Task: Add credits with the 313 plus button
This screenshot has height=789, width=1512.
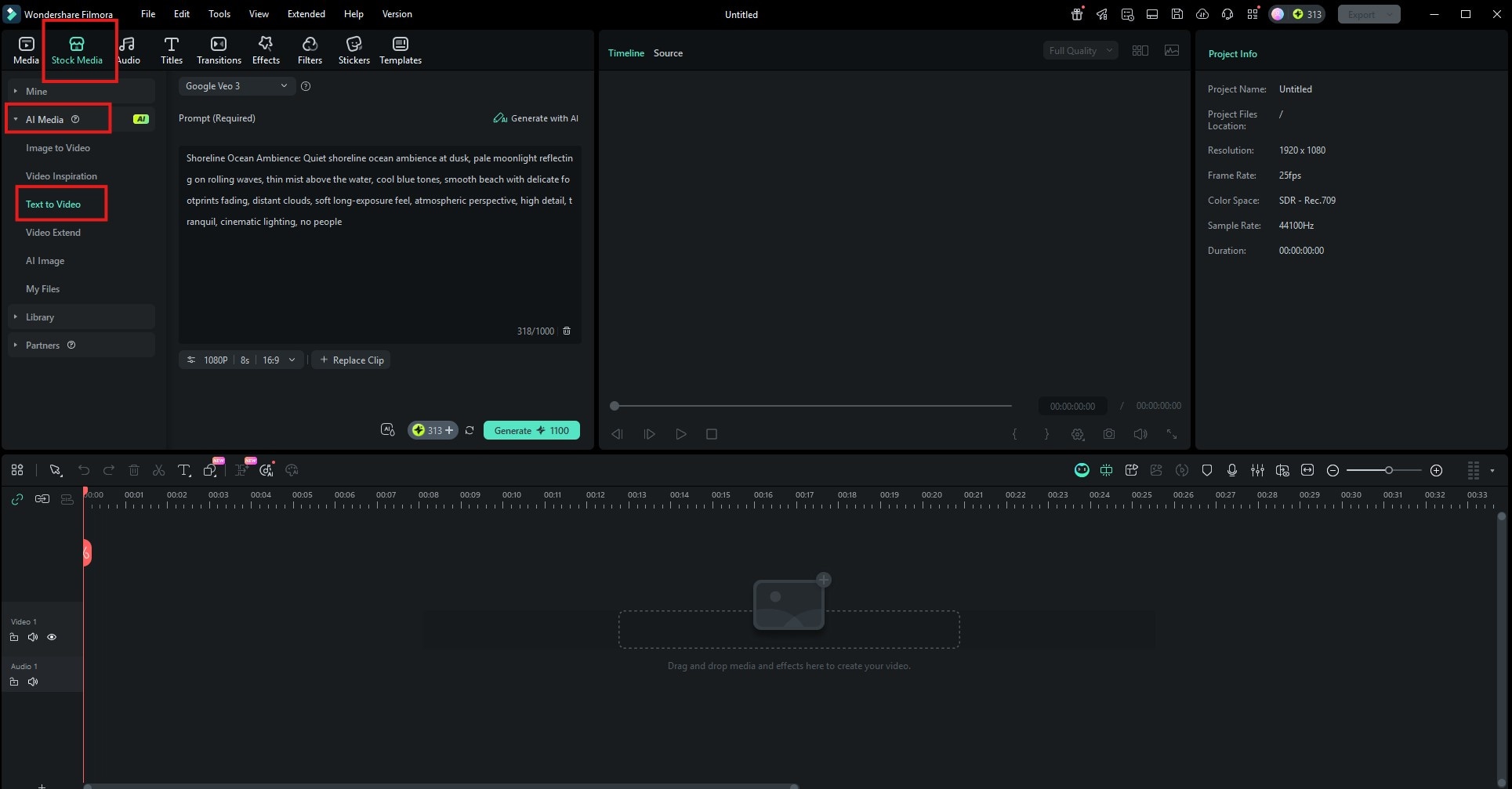Action: click(433, 430)
